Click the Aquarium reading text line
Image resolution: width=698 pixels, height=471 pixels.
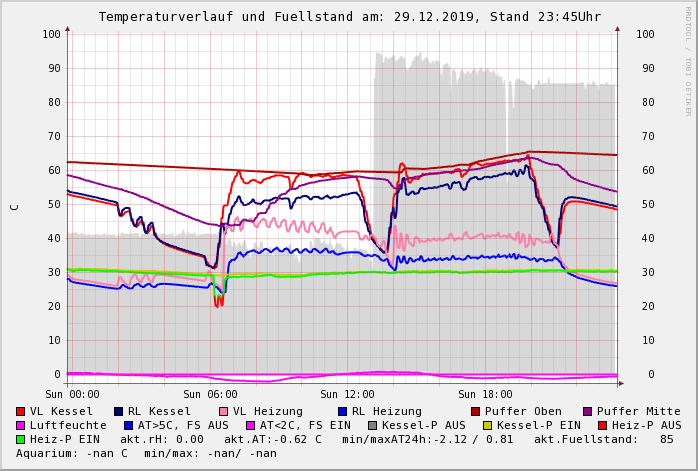coord(146,453)
